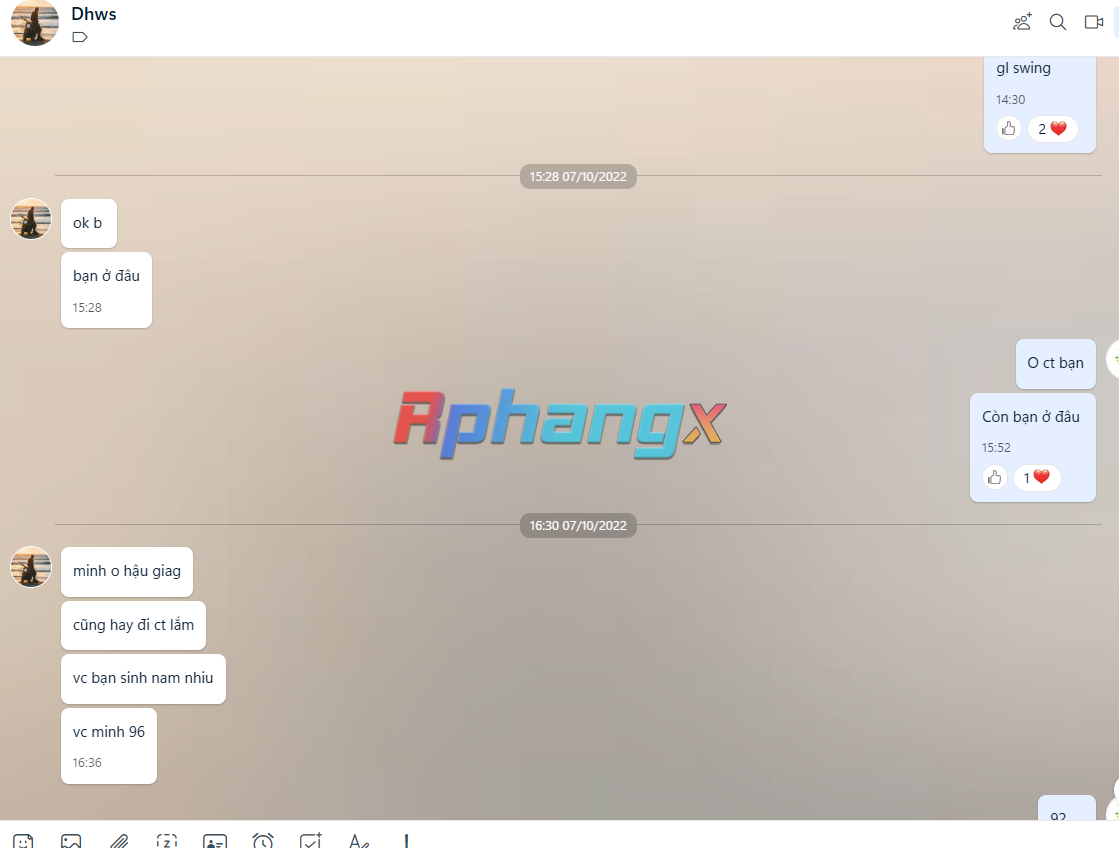Image resolution: width=1119 pixels, height=848 pixels.
Task: Select the 'O ct bạn' message
Action: coord(1055,363)
